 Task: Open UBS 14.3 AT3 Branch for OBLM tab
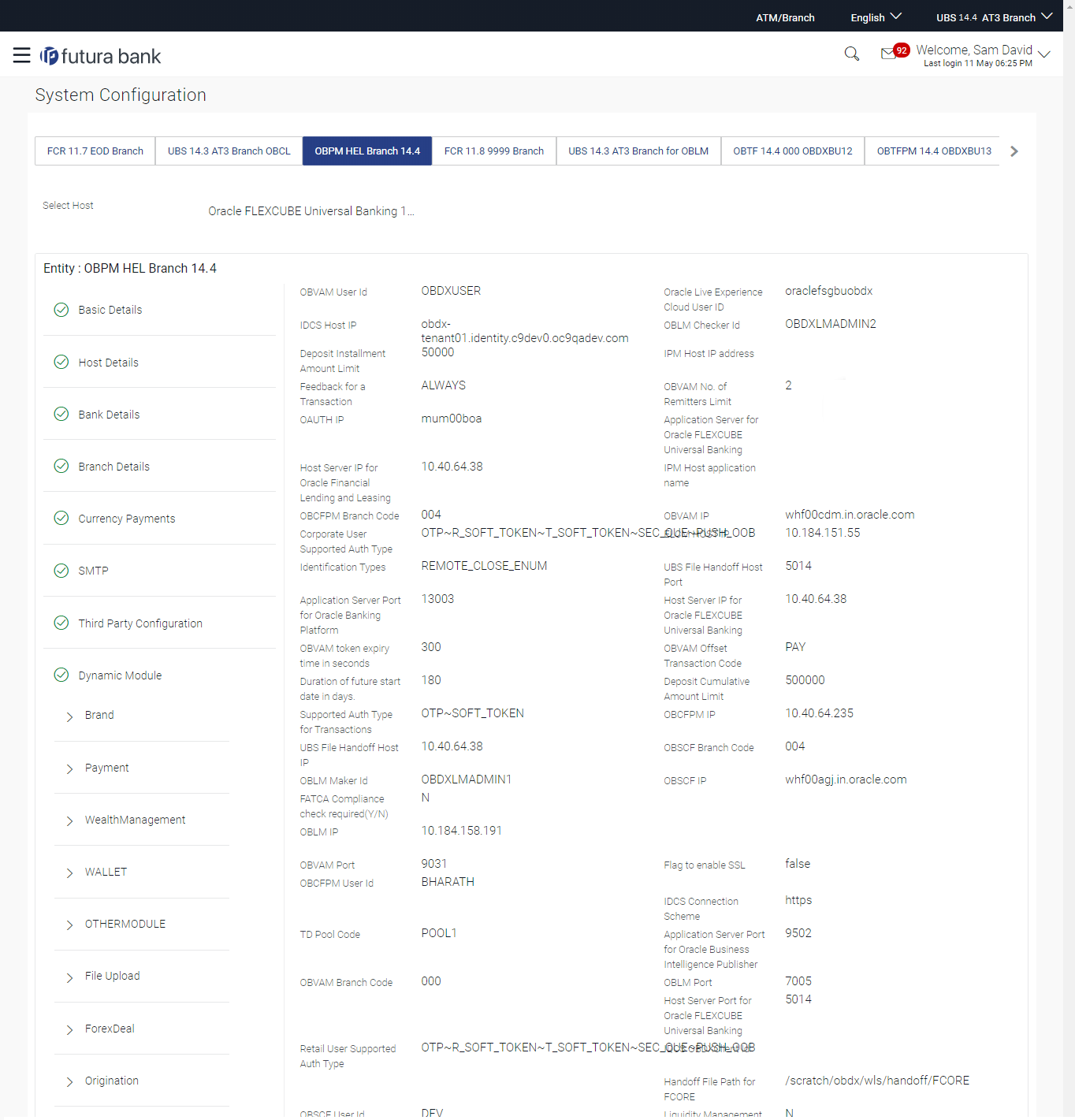638,151
